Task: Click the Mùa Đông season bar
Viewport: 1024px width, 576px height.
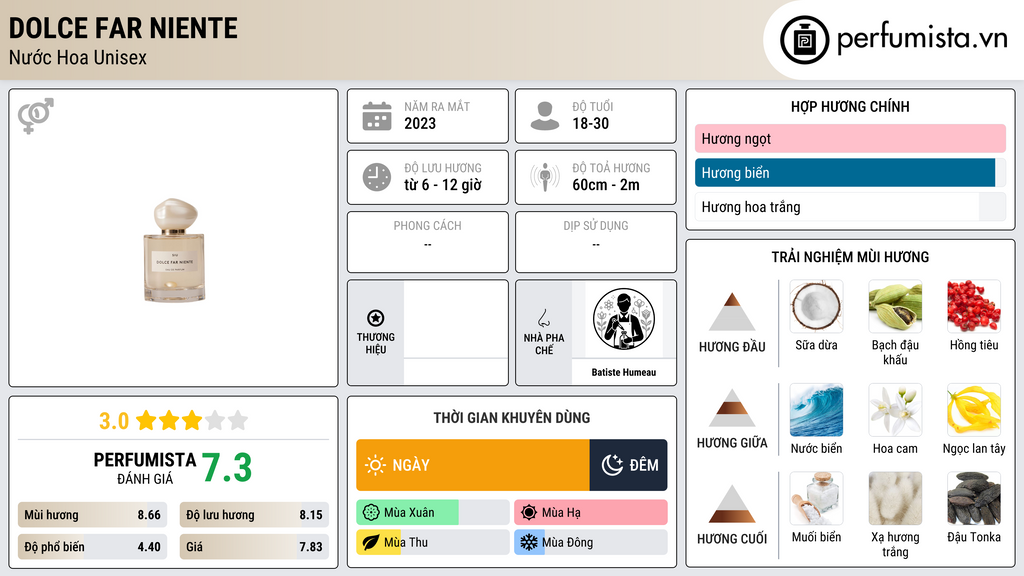Action: pyautogui.click(x=591, y=542)
